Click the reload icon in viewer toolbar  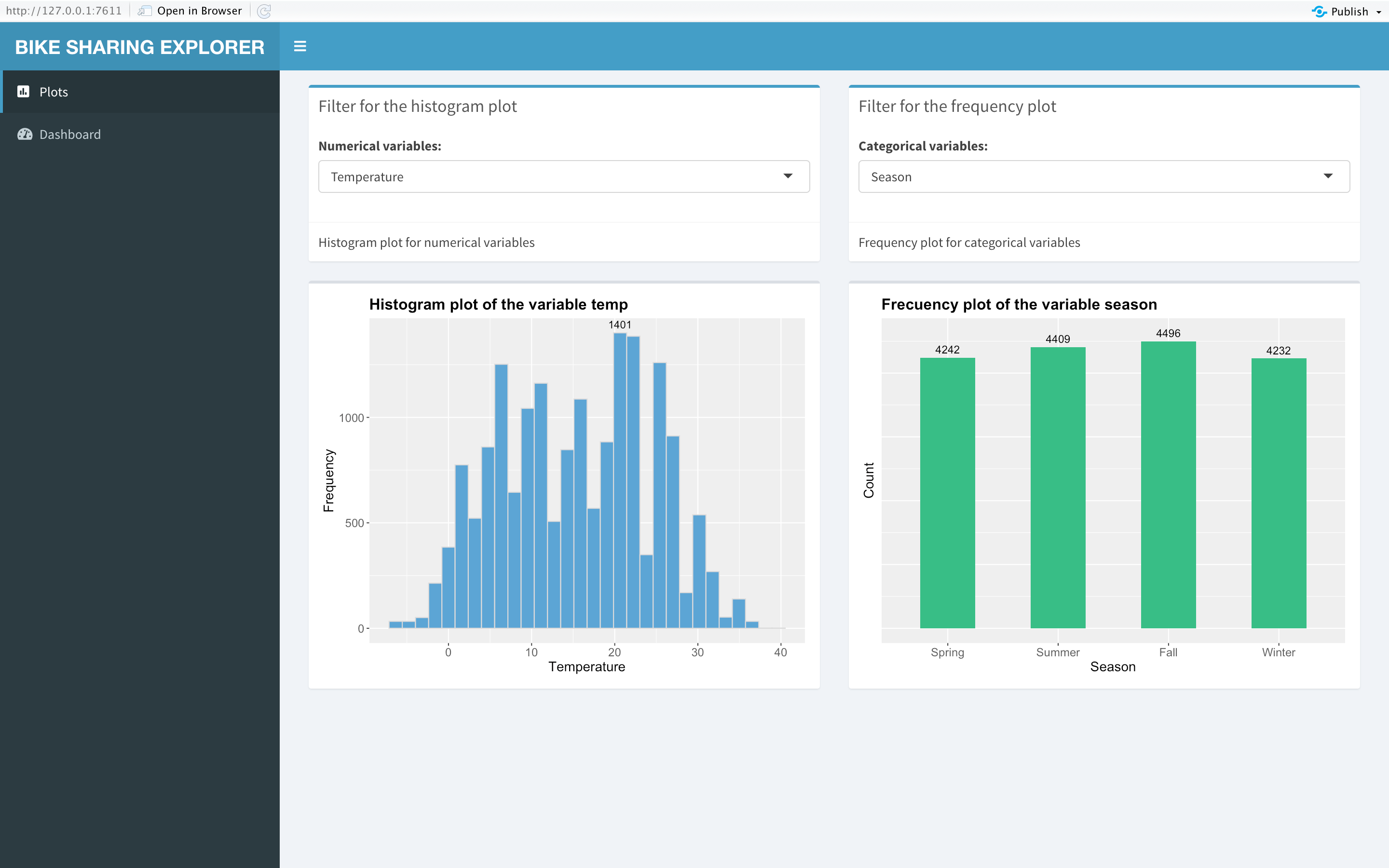(x=264, y=11)
